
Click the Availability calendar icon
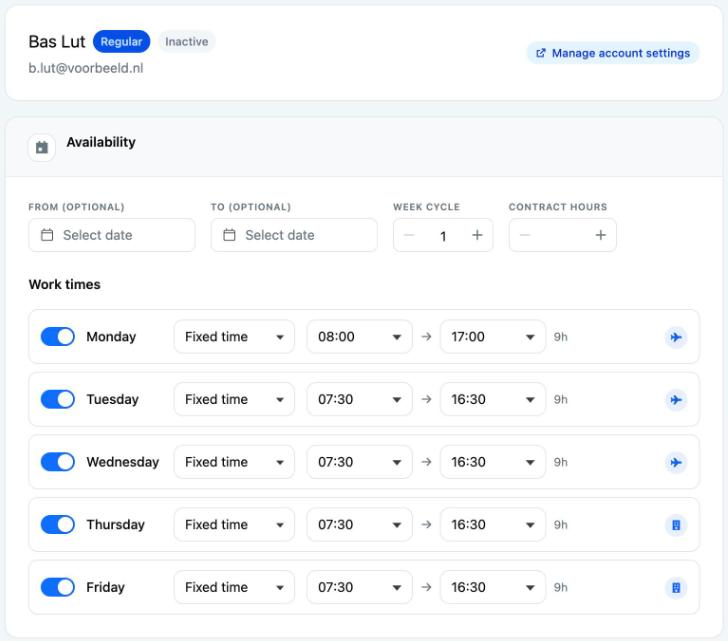42,148
